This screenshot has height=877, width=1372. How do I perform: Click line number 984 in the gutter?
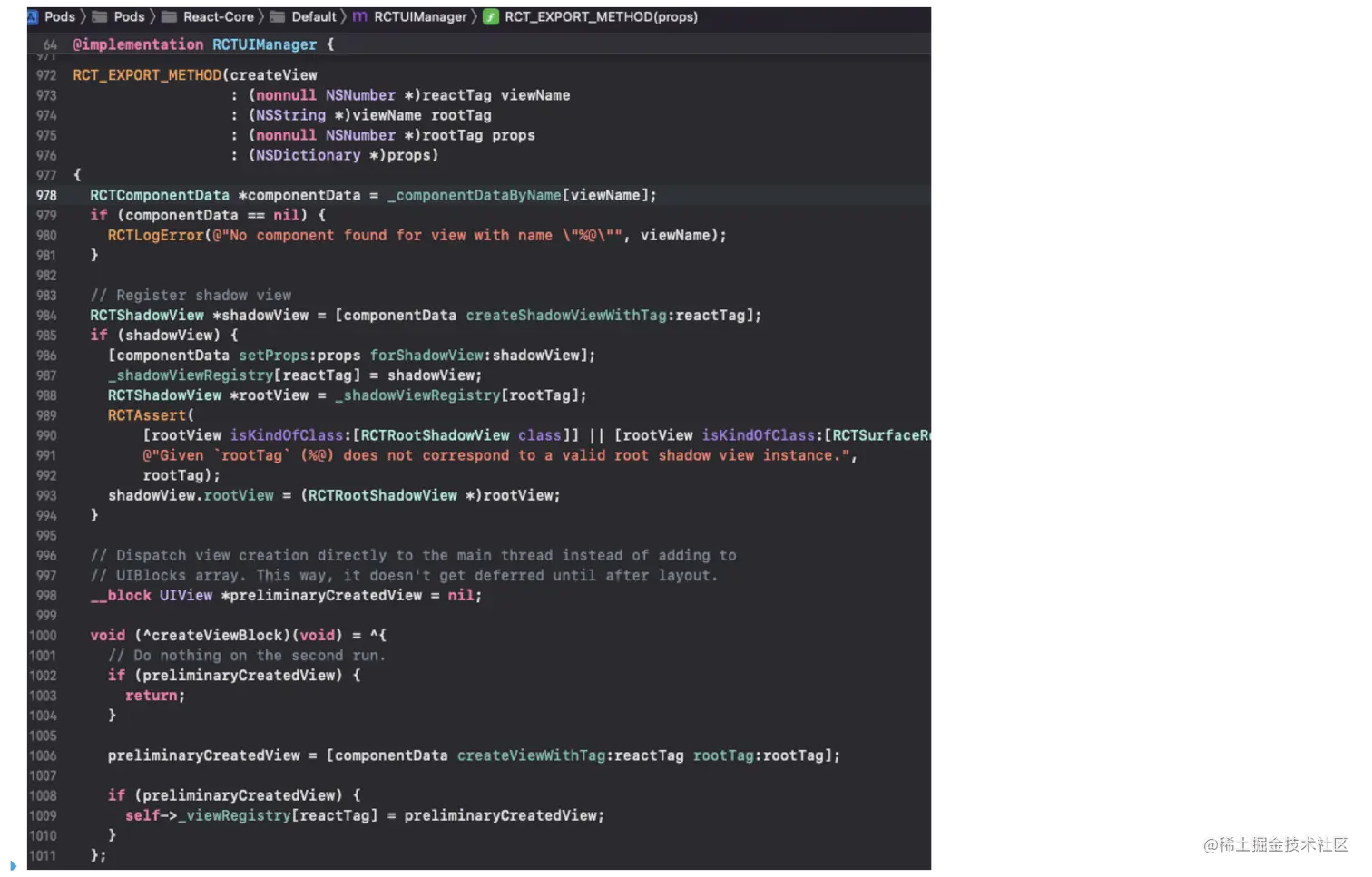46,316
